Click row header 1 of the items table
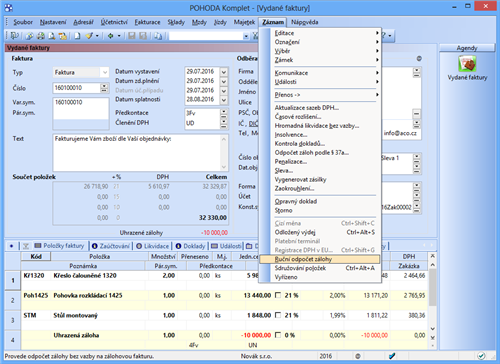This screenshot has width=500, height=364. [13, 280]
